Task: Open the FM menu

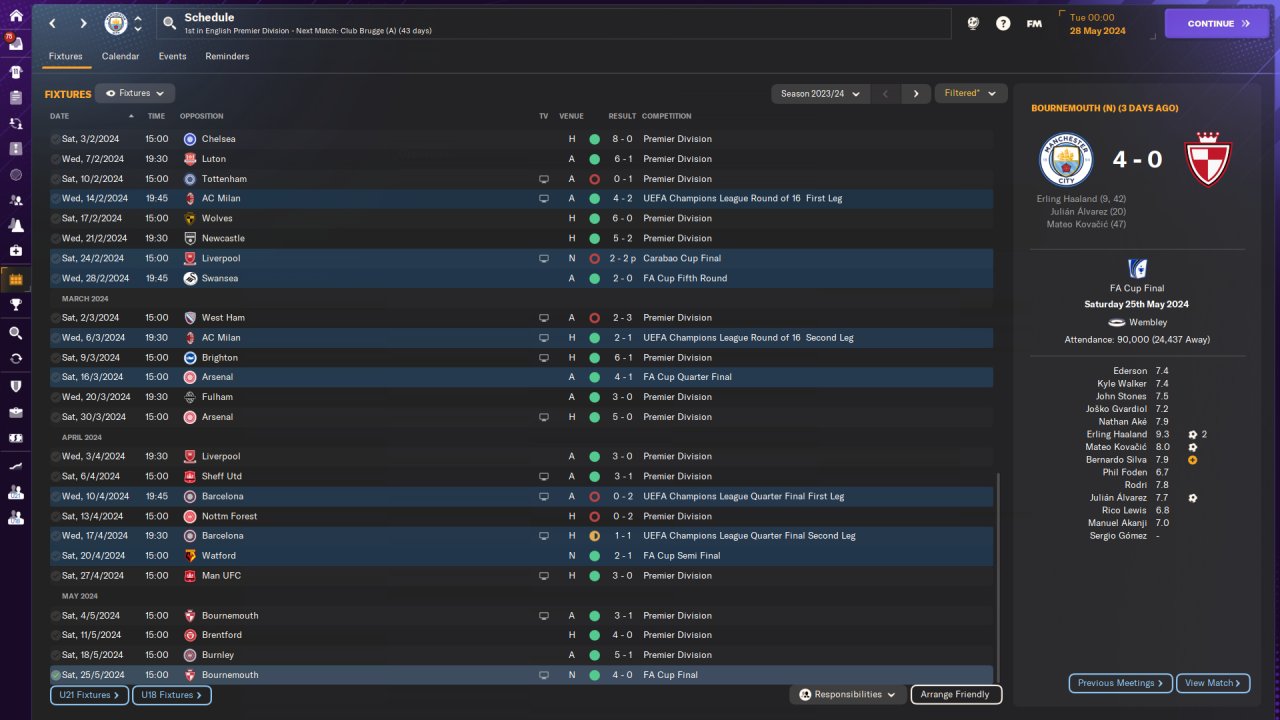Action: pos(1034,23)
